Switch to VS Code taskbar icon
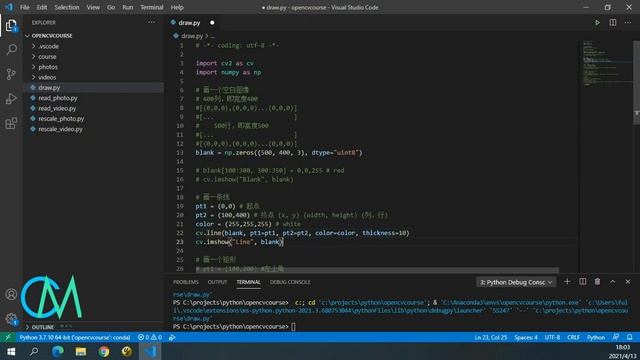Image resolution: width=640 pixels, height=360 pixels. click(x=150, y=351)
